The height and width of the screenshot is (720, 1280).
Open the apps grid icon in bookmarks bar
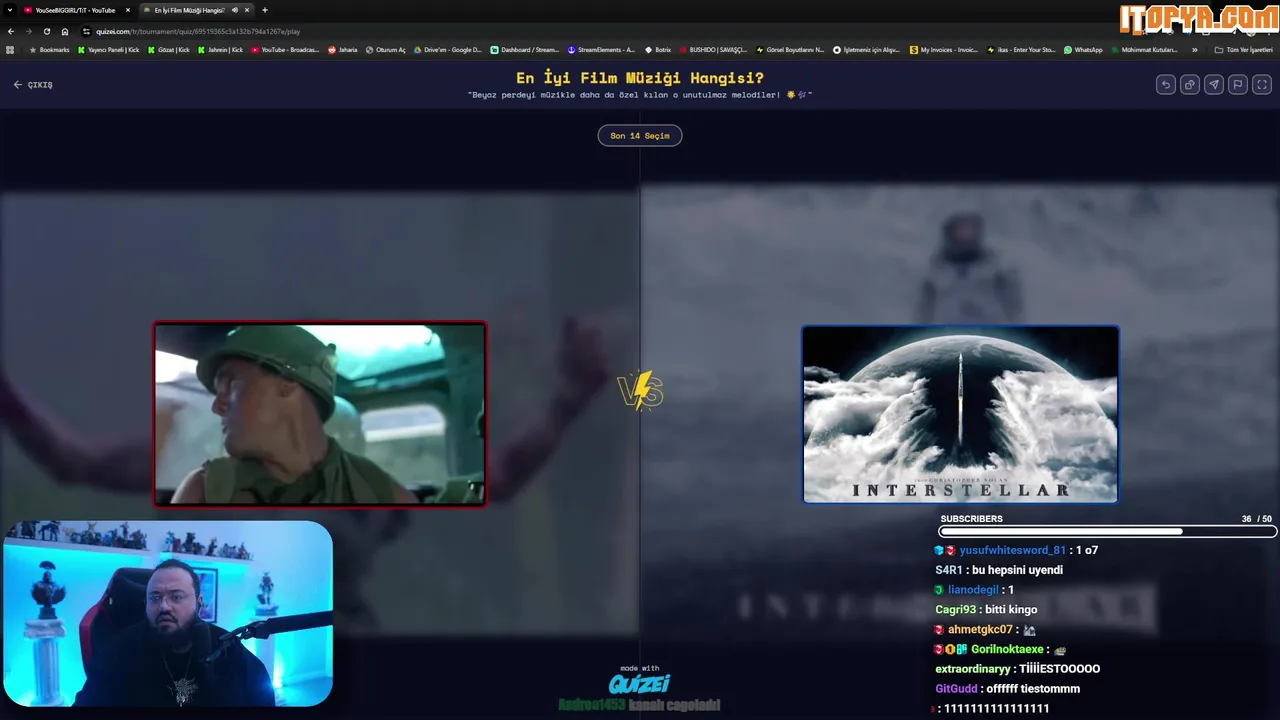coord(10,50)
